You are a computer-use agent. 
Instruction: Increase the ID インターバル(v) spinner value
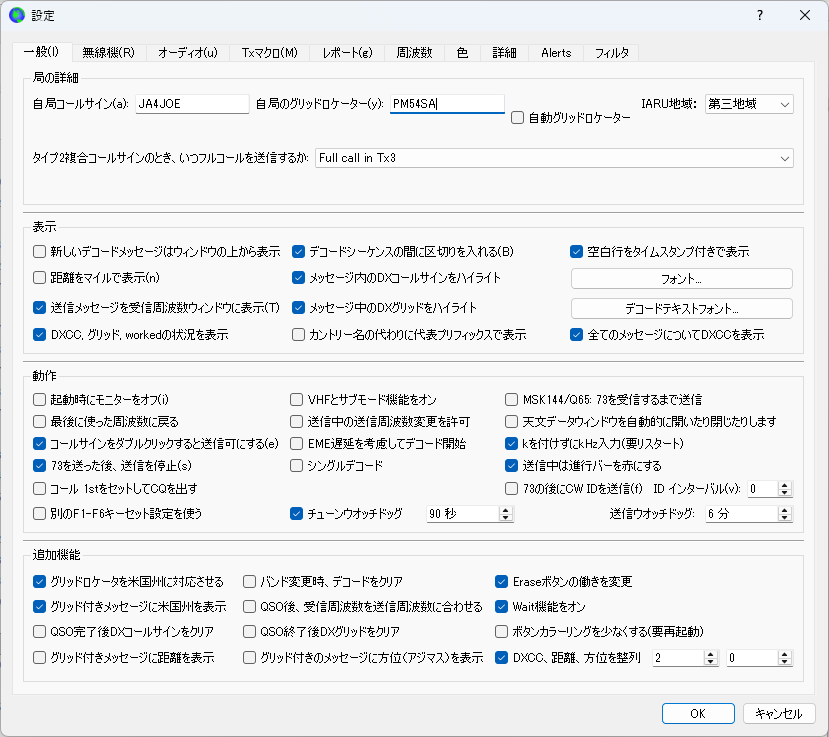pos(785,485)
